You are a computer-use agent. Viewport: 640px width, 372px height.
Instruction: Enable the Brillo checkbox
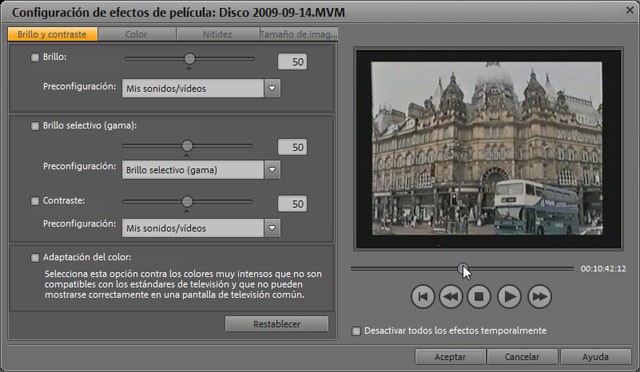pyautogui.click(x=35, y=58)
